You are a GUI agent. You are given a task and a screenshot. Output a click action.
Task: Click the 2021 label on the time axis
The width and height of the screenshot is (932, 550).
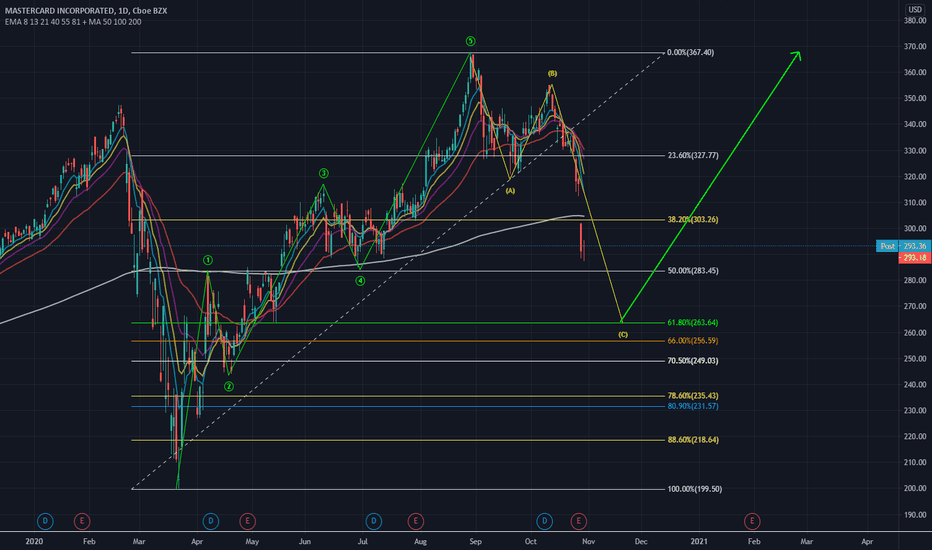[699, 541]
